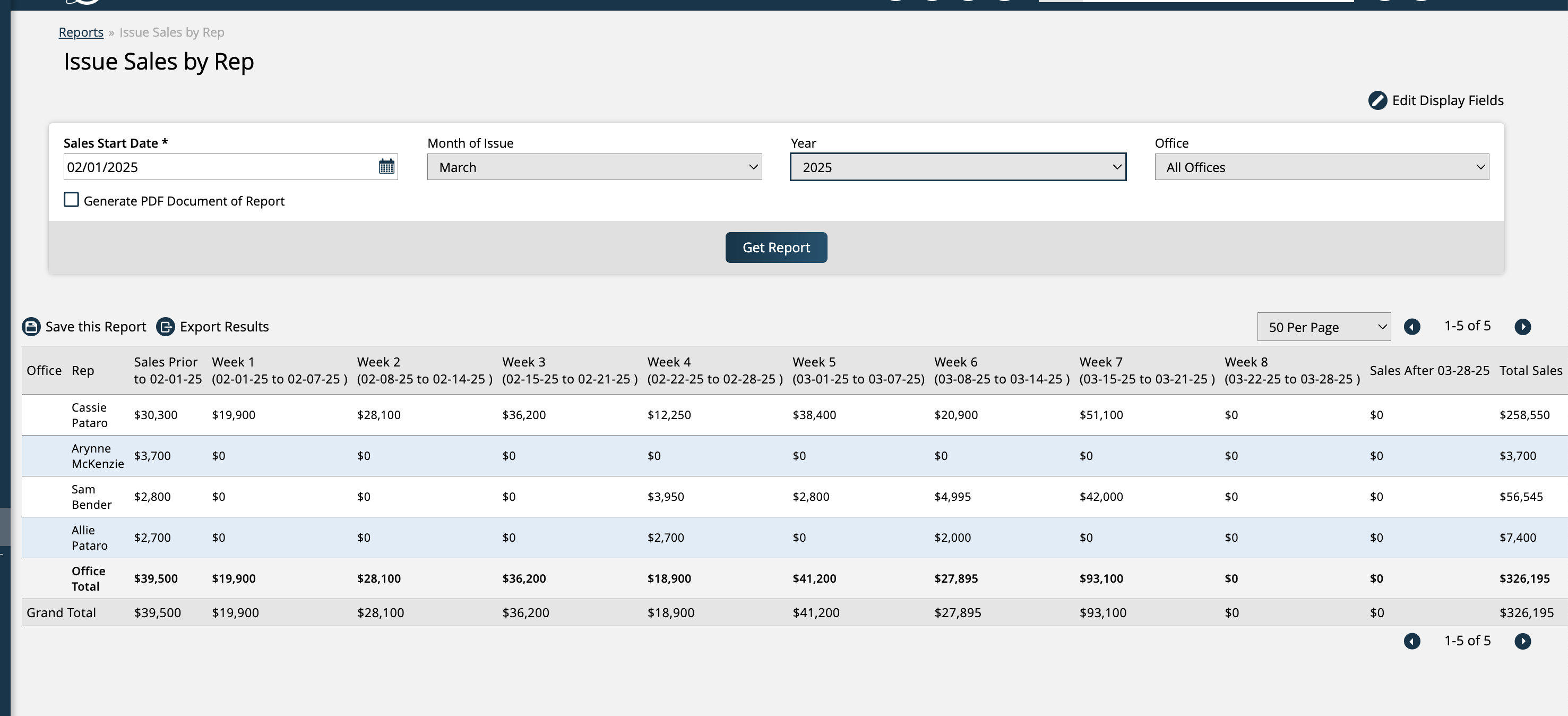Click the Export Results icon
The image size is (1568, 716).
point(166,326)
